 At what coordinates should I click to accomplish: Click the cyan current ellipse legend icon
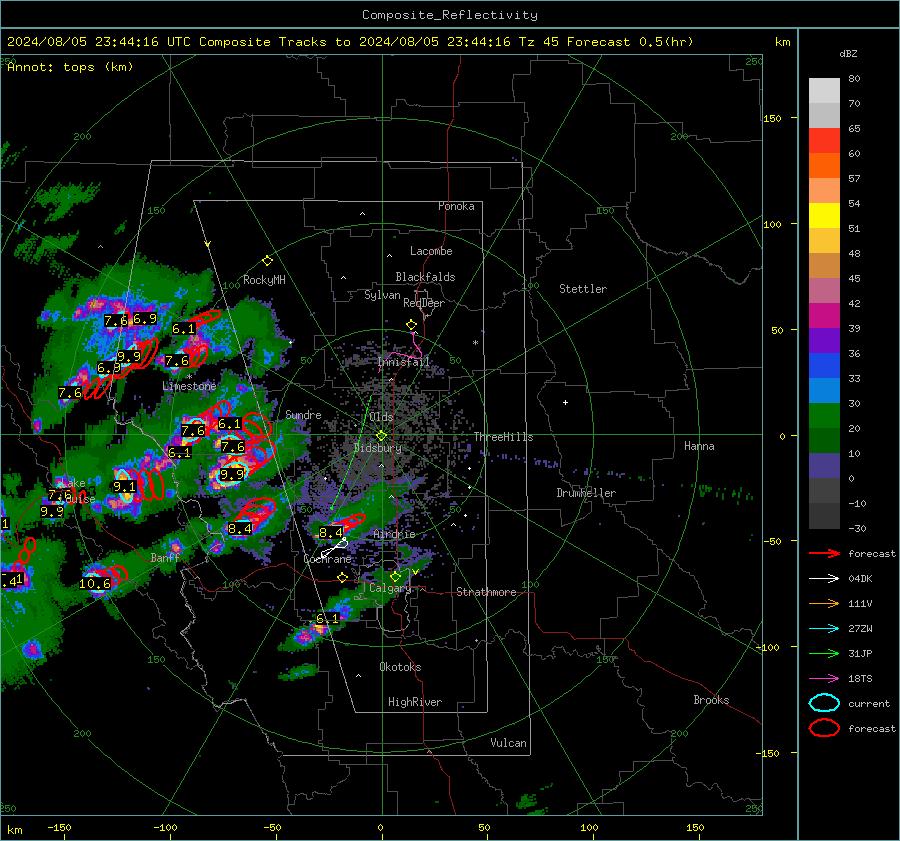pyautogui.click(x=824, y=703)
